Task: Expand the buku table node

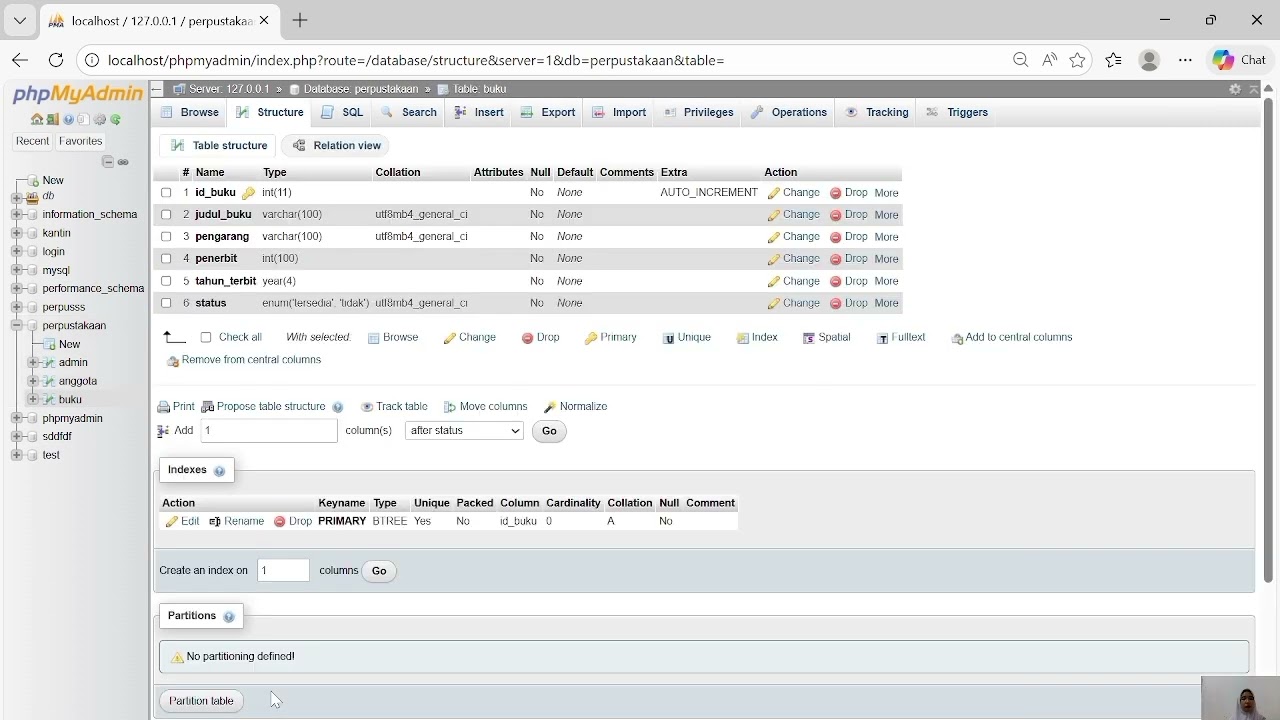Action: 33,400
